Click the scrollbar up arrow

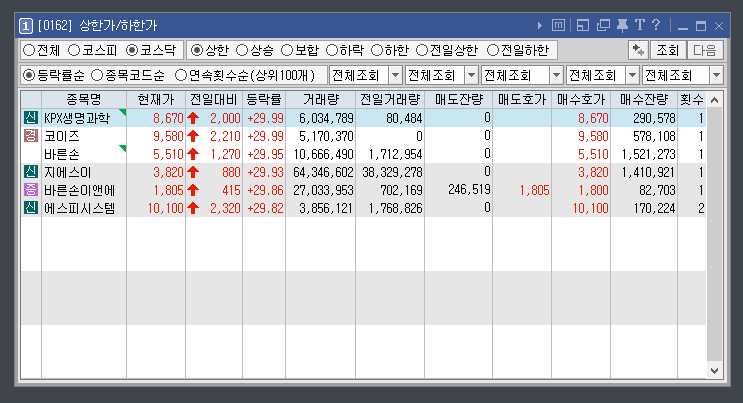tap(715, 100)
